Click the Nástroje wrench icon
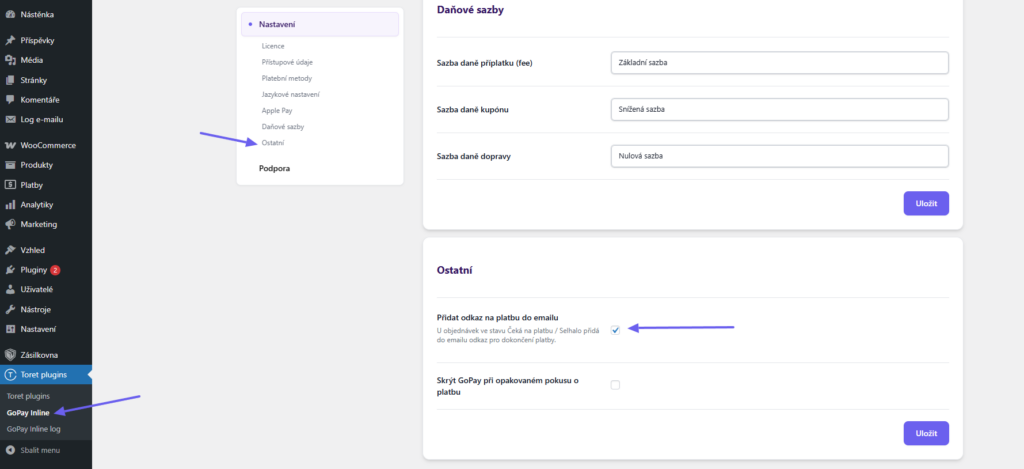Screen dimensions: 1024x469 [x=10, y=310]
